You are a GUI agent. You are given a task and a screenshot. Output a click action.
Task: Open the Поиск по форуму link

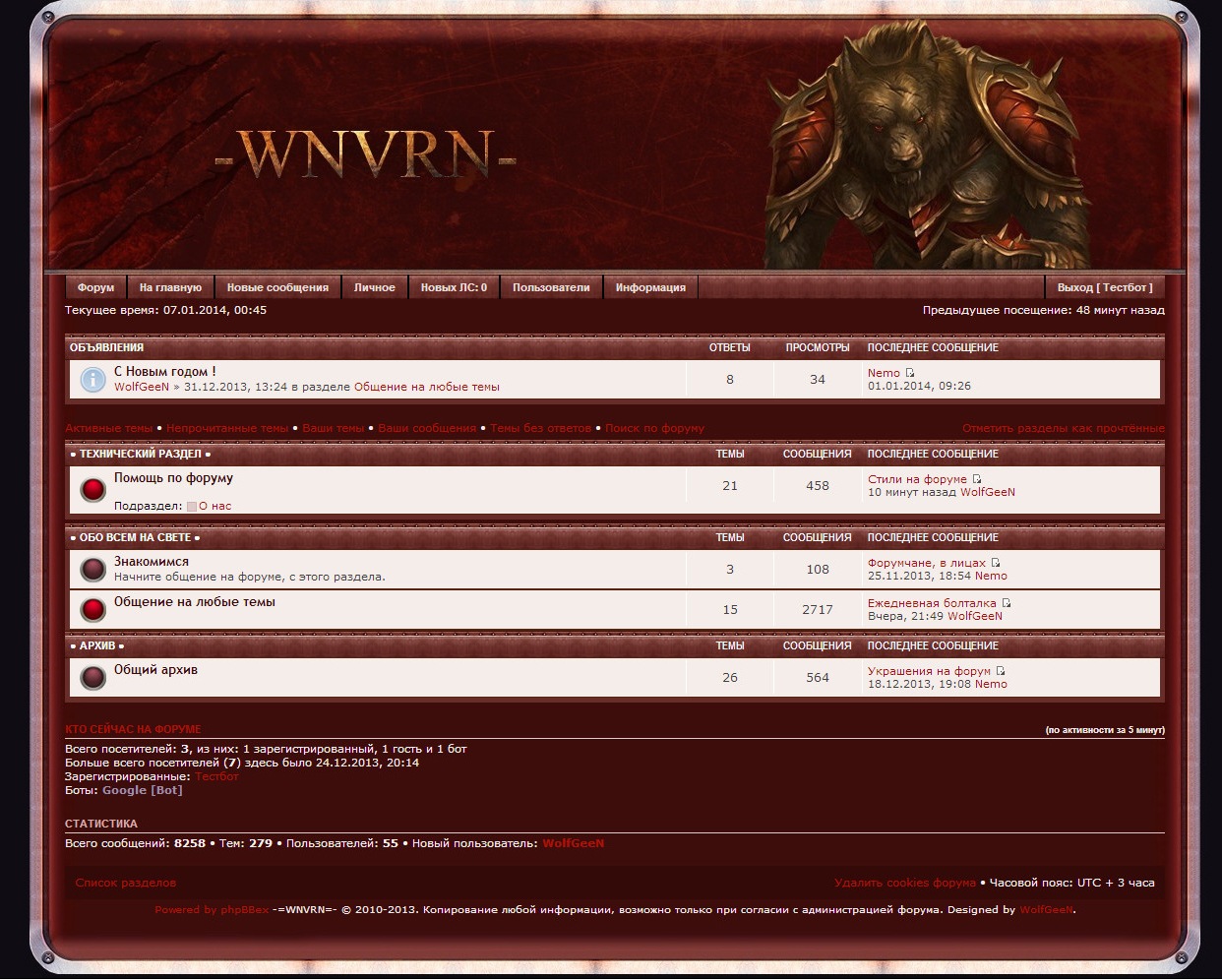[x=654, y=428]
